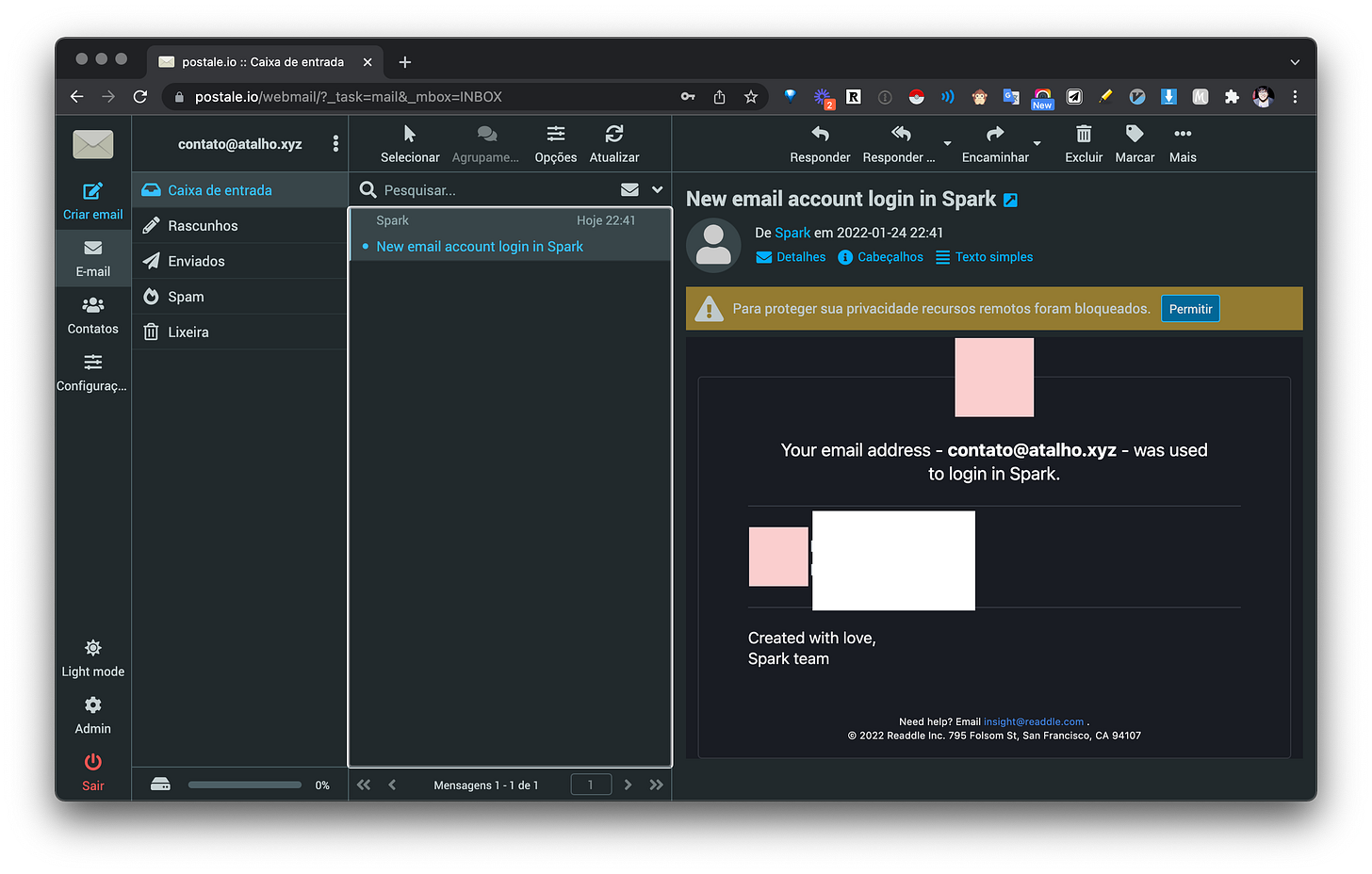1372x874 pixels.
Task: Click the insight@readdle.com email link
Action: tap(1034, 722)
